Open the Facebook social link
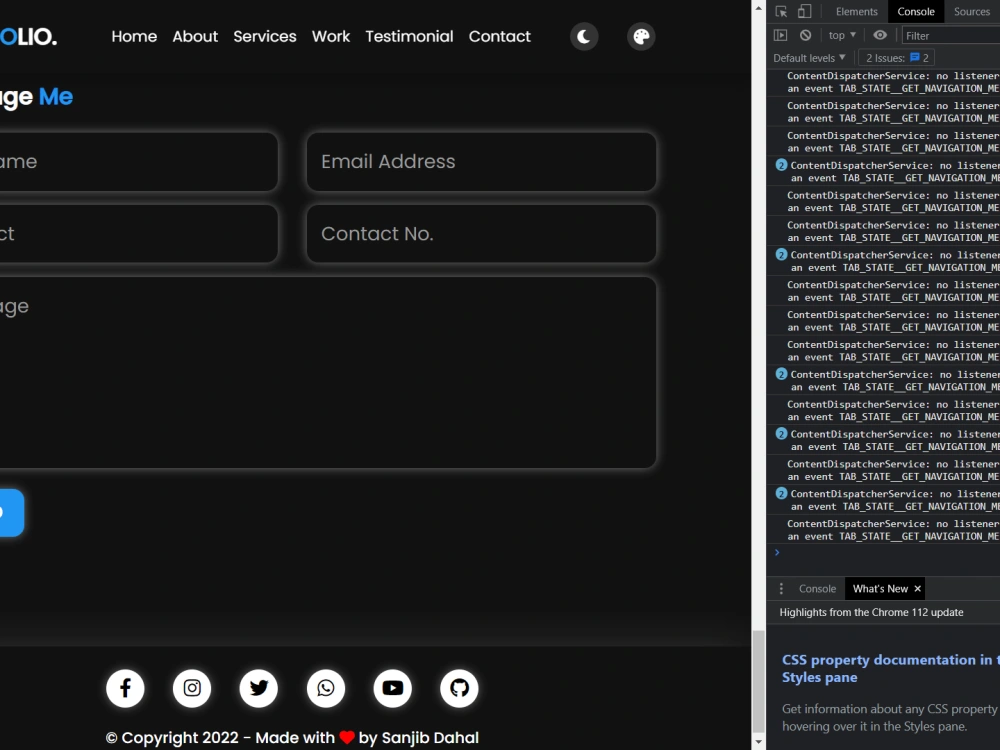 (x=125, y=688)
